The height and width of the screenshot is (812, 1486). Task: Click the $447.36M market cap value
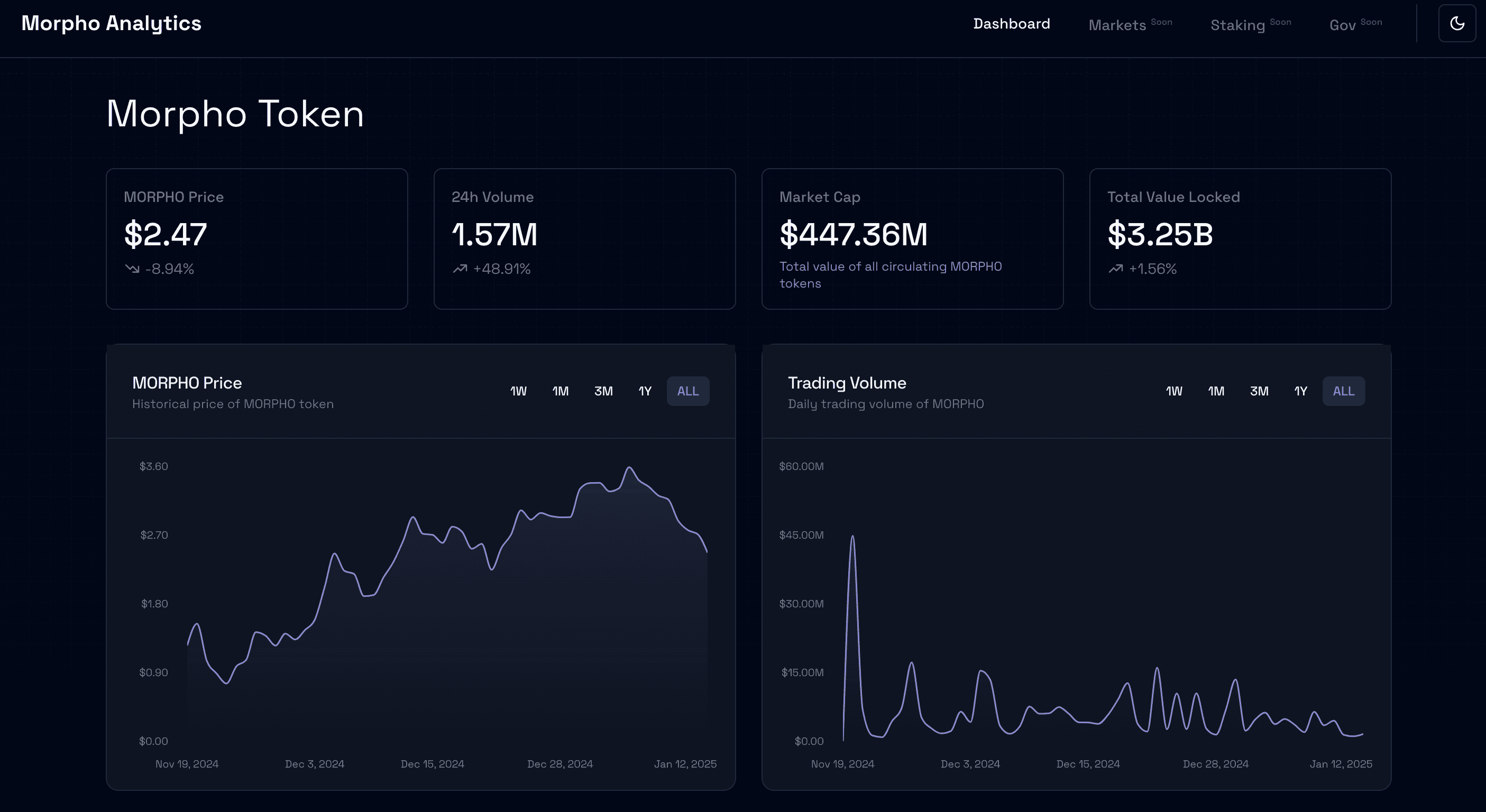click(x=853, y=234)
